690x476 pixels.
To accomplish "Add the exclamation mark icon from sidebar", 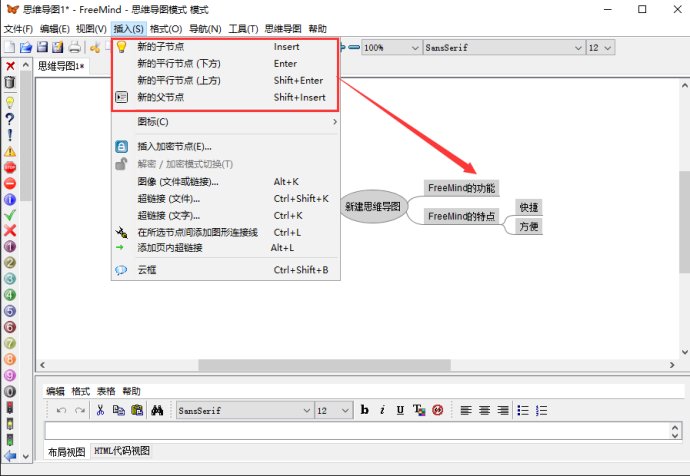I will coord(10,135).
